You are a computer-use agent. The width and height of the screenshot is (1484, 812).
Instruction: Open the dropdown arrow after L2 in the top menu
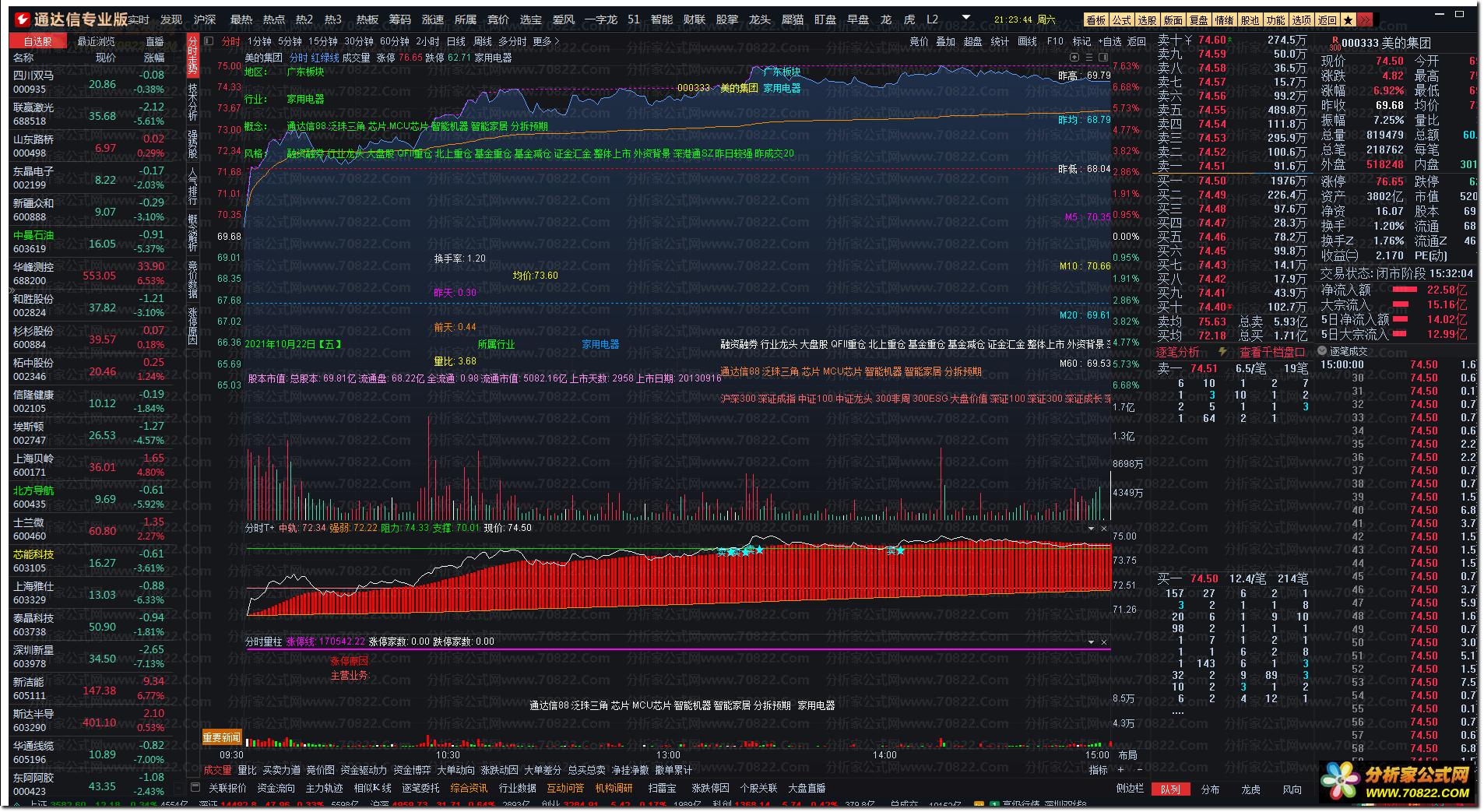[966, 17]
